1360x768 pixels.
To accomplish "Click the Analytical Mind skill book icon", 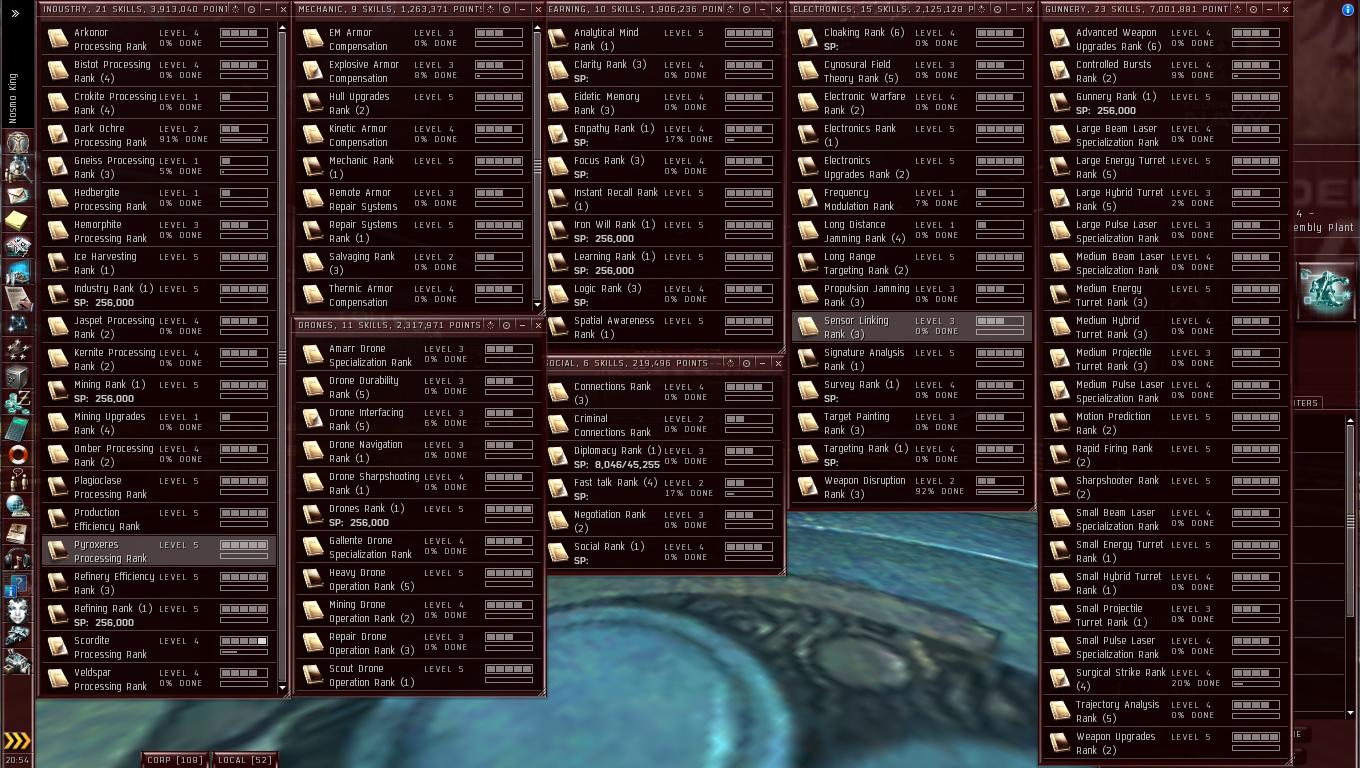I will click(558, 39).
